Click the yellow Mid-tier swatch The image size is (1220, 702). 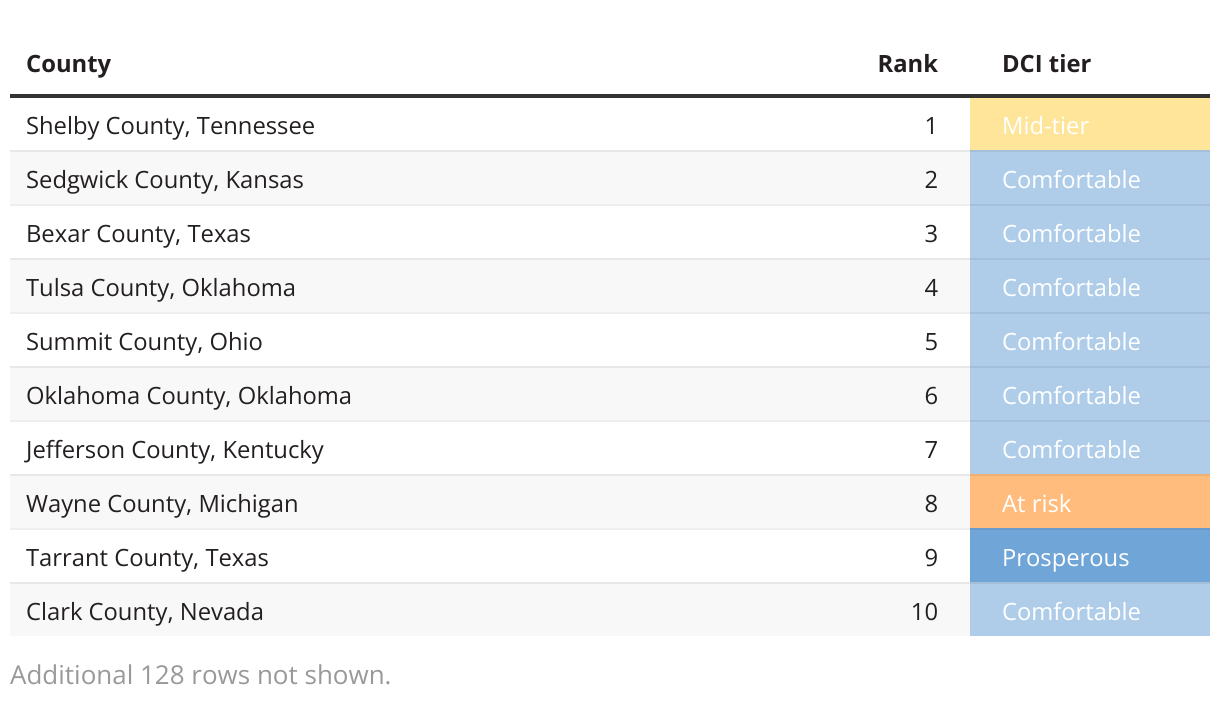pos(1089,126)
